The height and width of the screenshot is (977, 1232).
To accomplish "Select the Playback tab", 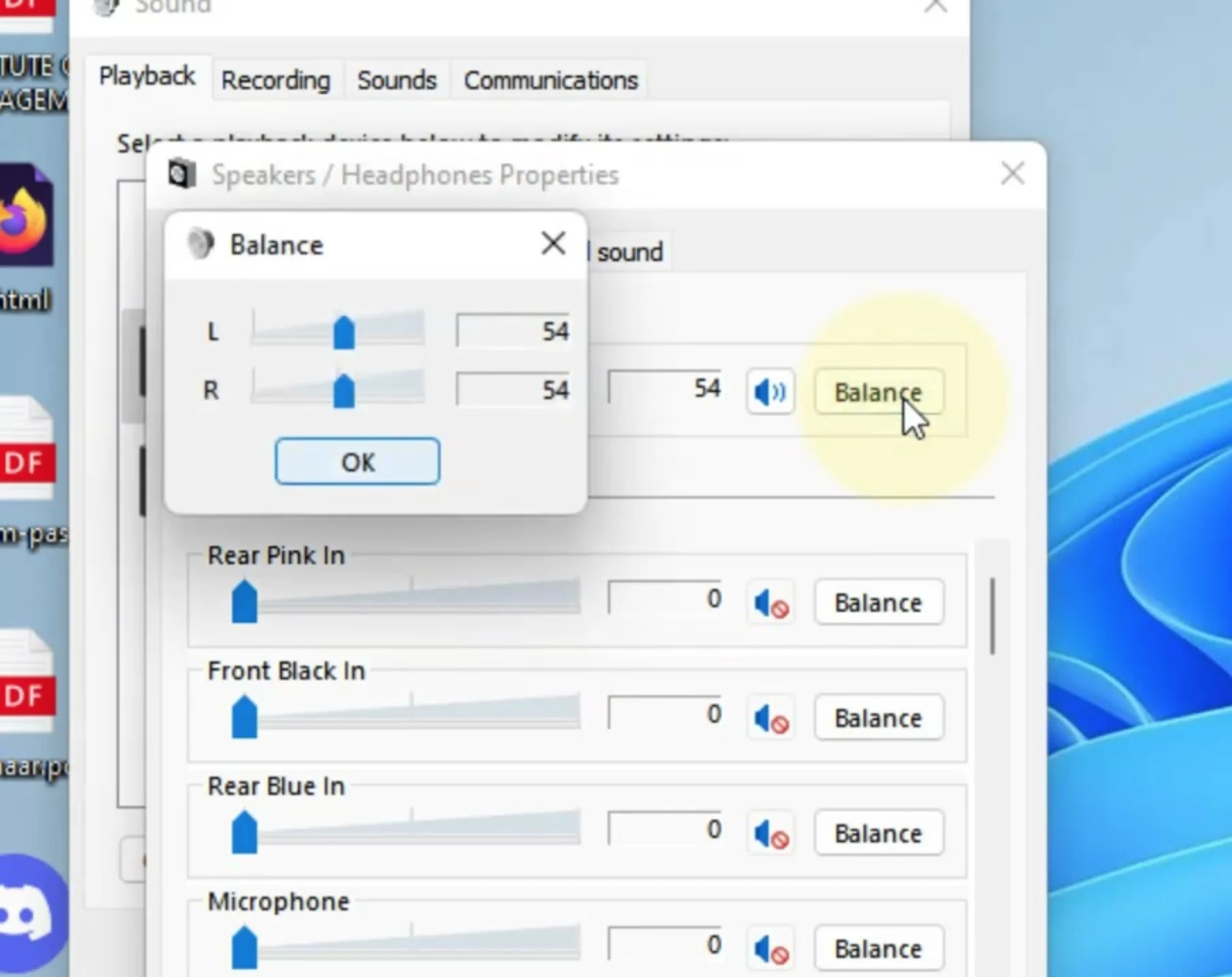I will [x=146, y=76].
